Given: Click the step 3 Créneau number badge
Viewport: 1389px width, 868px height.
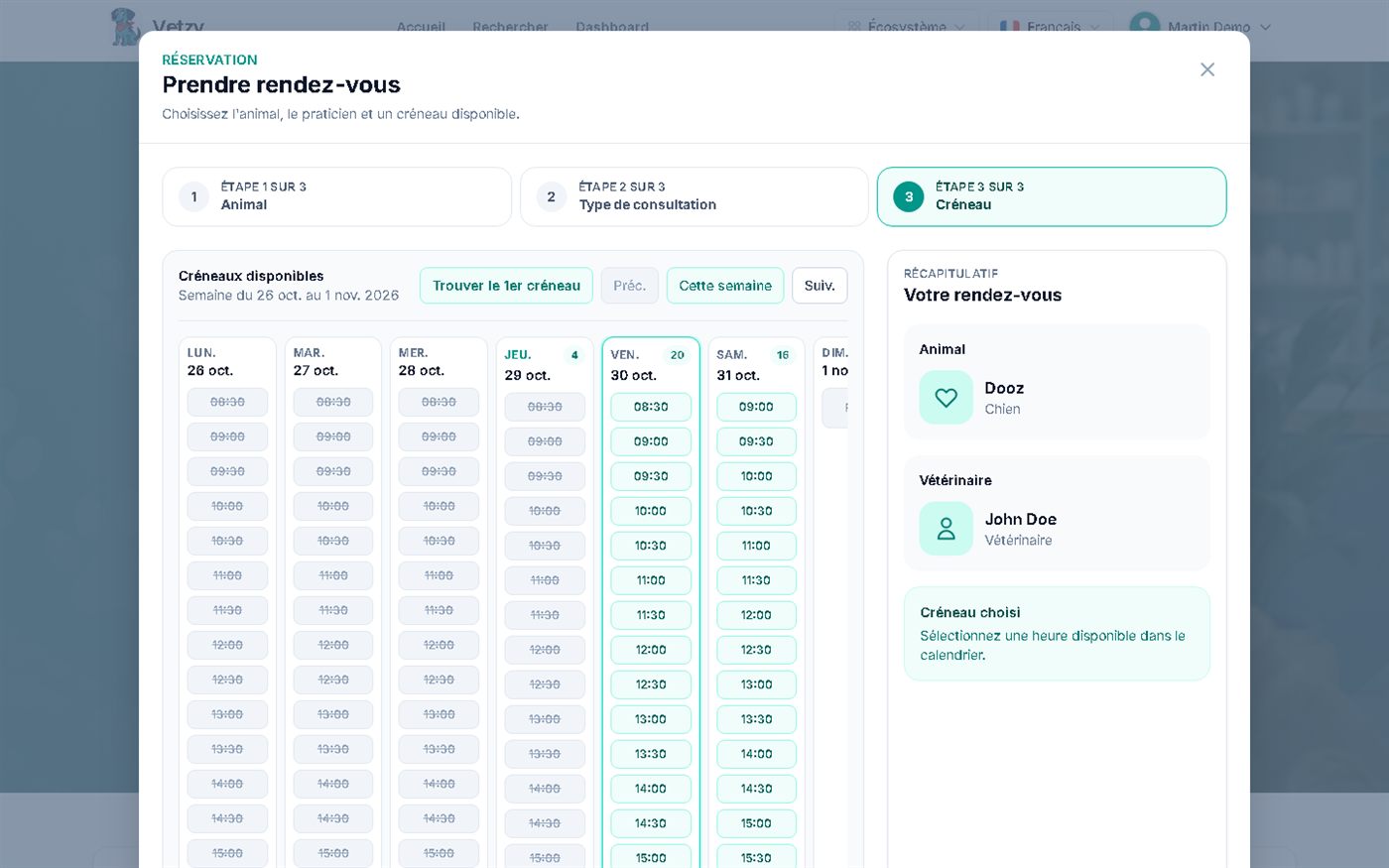Looking at the screenshot, I should tap(908, 196).
